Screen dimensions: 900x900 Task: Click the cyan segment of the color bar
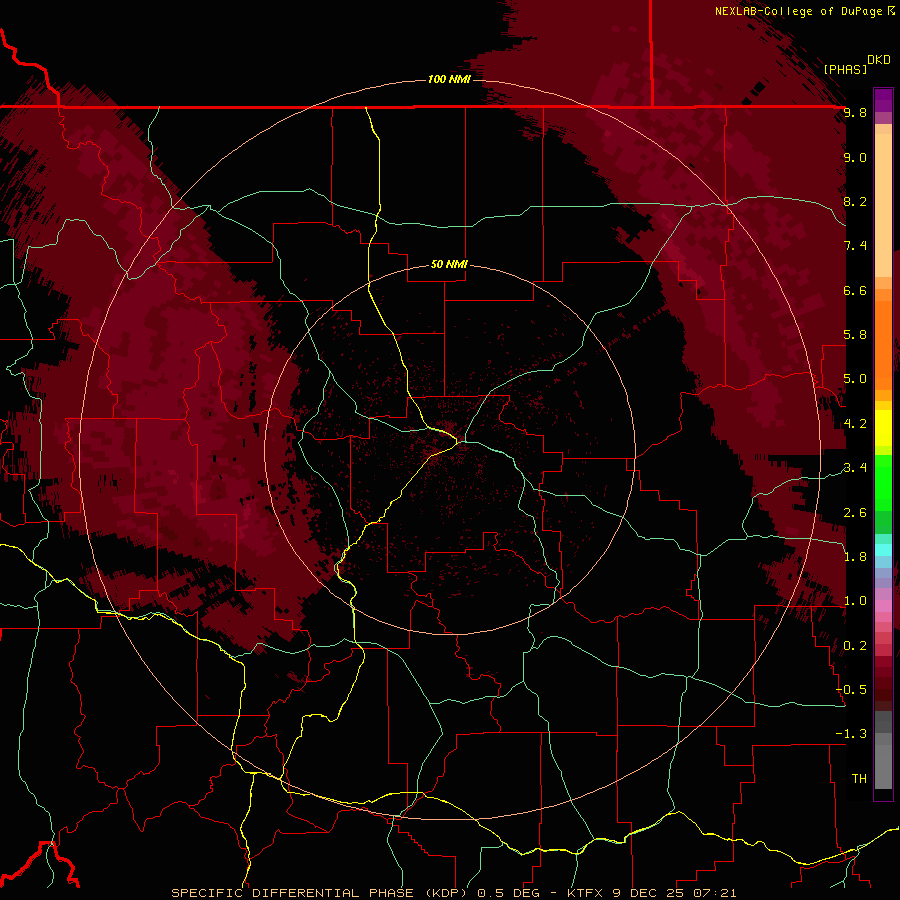(x=883, y=550)
